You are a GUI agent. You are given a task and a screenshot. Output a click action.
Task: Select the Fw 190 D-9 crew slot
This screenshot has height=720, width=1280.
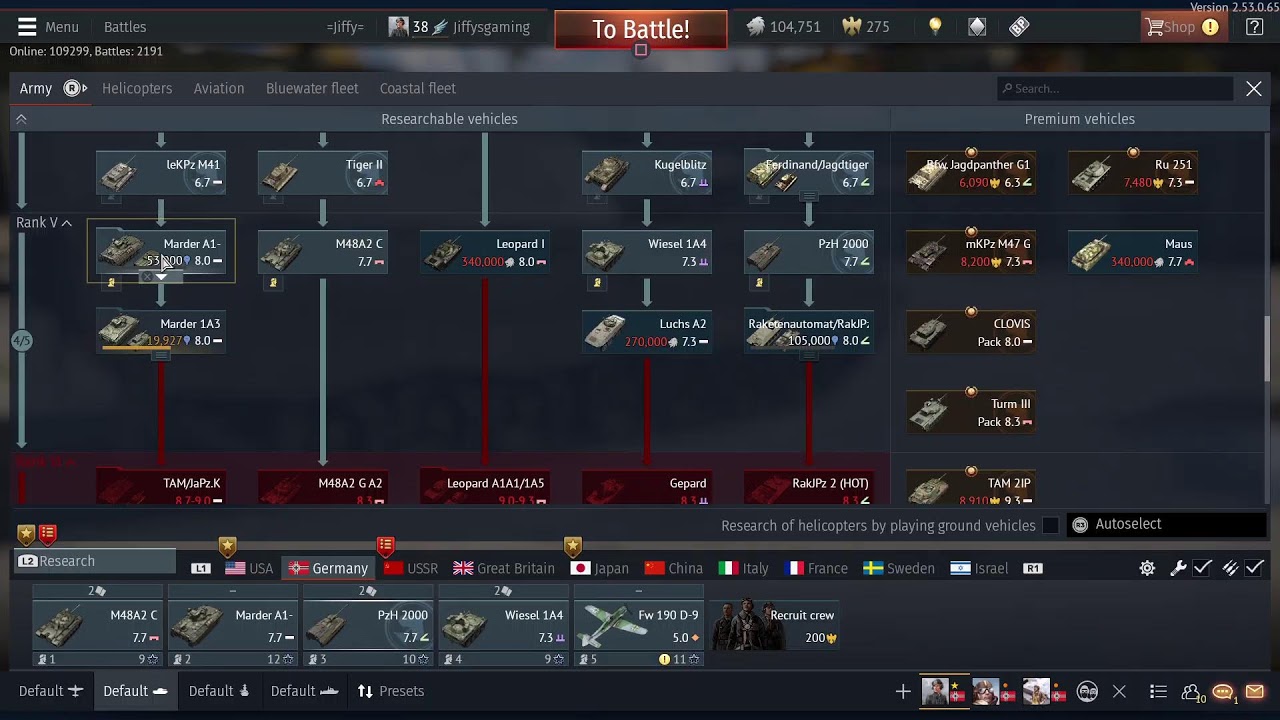click(638, 626)
